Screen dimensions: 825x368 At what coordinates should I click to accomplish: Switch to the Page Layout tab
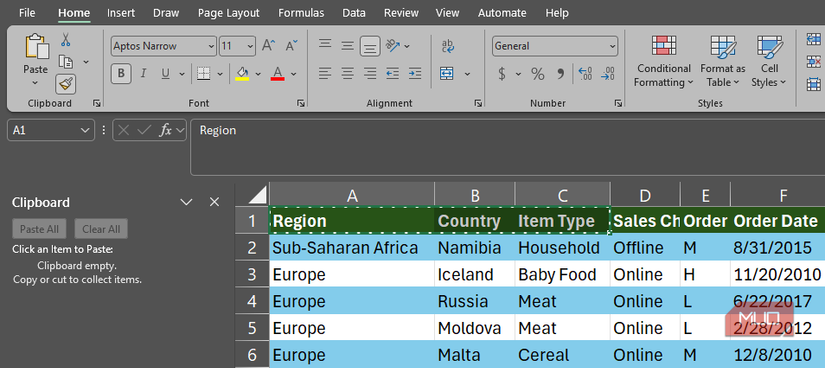(x=228, y=13)
